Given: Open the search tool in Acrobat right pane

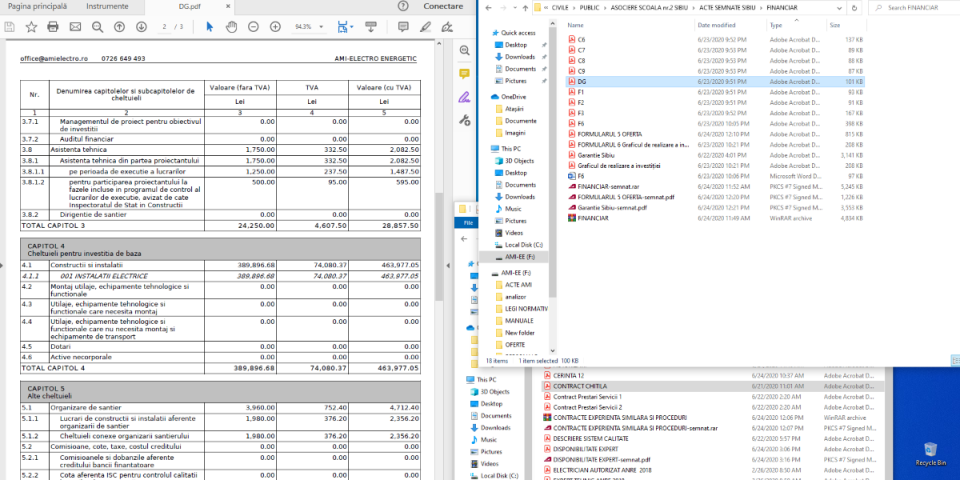Looking at the screenshot, I should [465, 50].
